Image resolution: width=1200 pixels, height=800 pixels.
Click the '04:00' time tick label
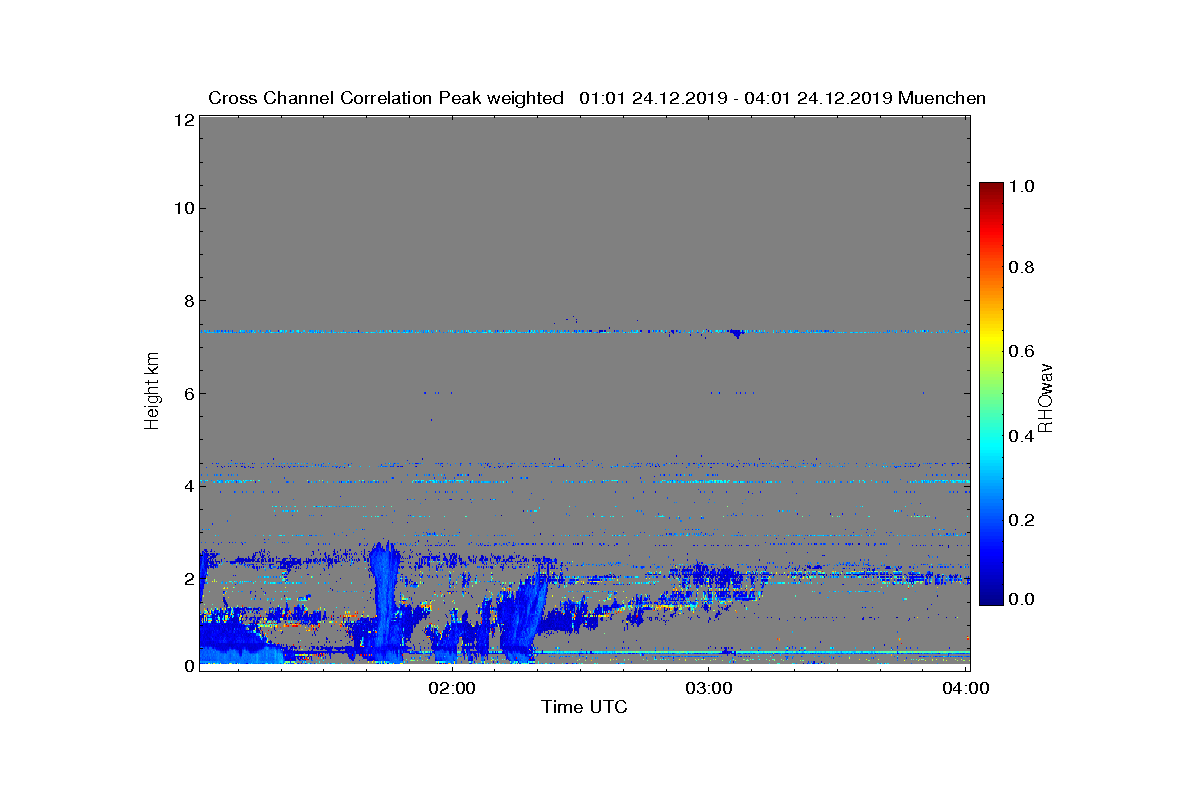pyautogui.click(x=967, y=688)
